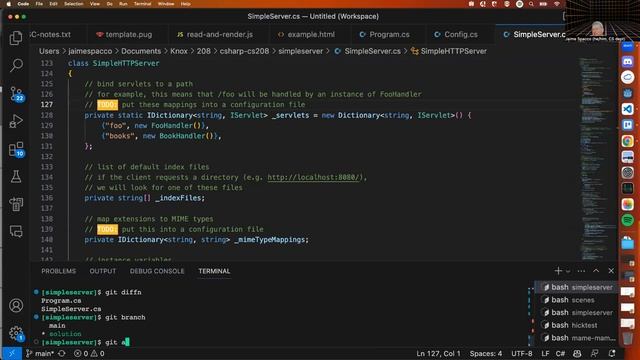Open the Trash in the dock

point(627,338)
